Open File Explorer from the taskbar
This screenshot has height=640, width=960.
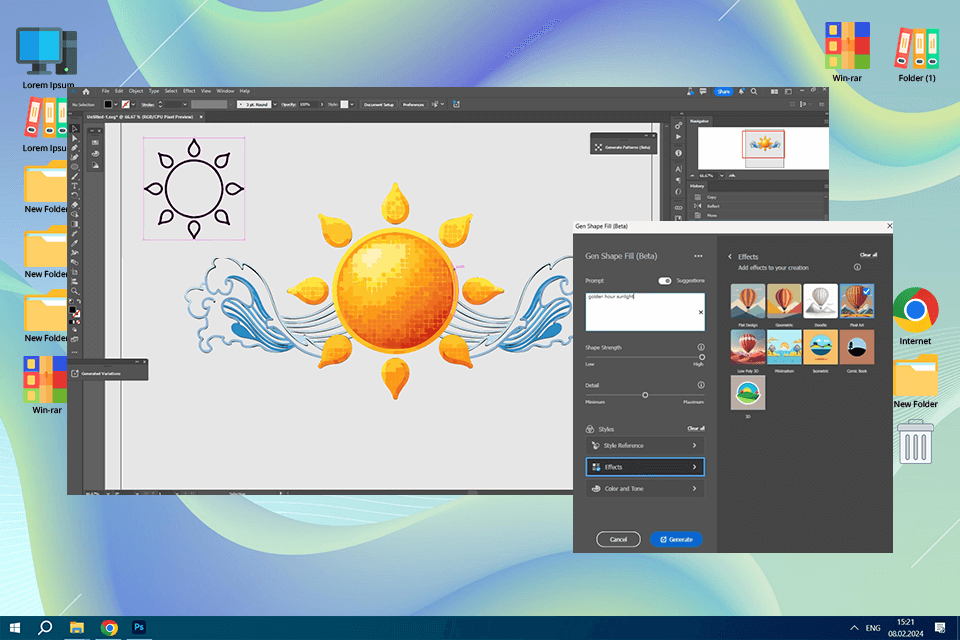click(77, 627)
